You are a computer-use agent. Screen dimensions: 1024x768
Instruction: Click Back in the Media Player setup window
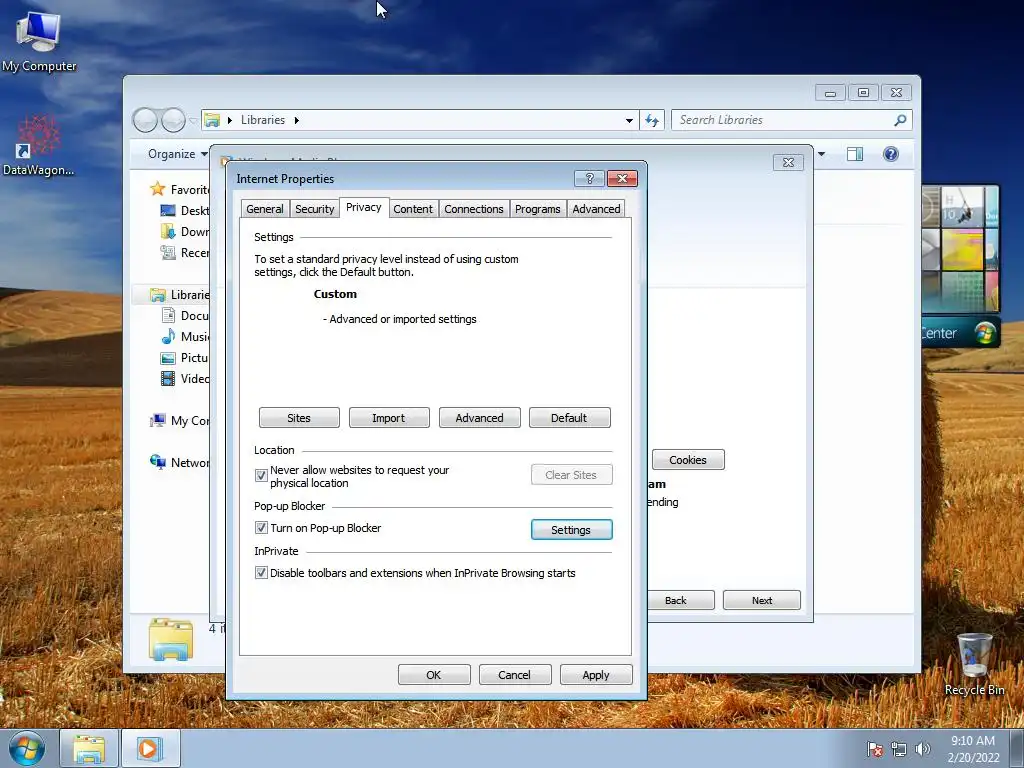pos(680,600)
